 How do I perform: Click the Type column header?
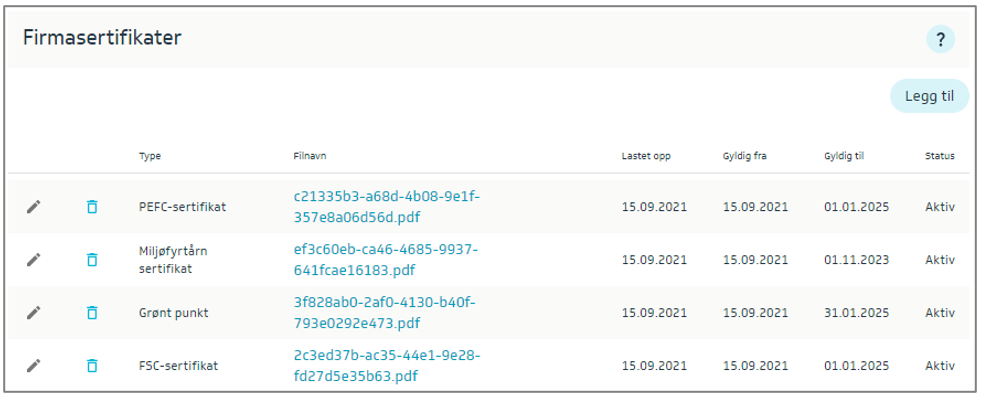tap(150, 156)
